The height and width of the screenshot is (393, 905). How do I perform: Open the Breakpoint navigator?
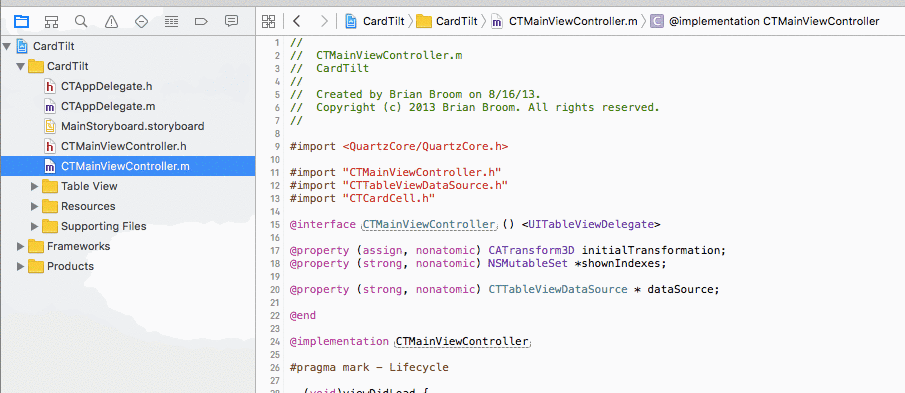tap(201, 22)
